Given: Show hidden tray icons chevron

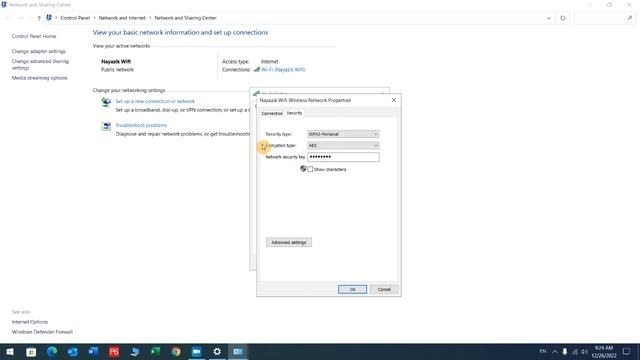Looking at the screenshot, I should tap(555, 351).
